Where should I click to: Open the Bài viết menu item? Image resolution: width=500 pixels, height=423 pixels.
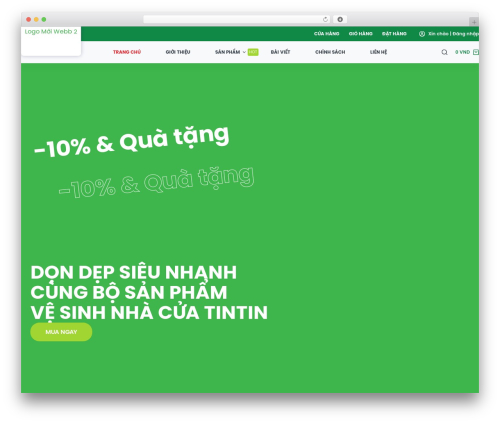[280, 52]
